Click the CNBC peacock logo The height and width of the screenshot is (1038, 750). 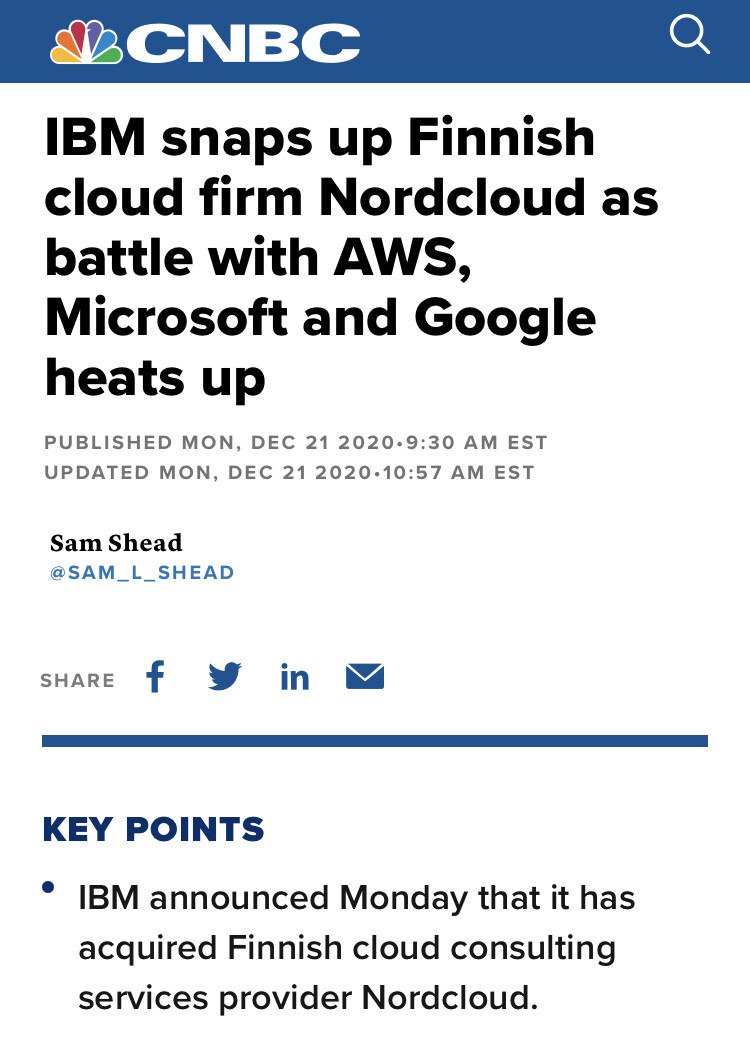tap(87, 42)
